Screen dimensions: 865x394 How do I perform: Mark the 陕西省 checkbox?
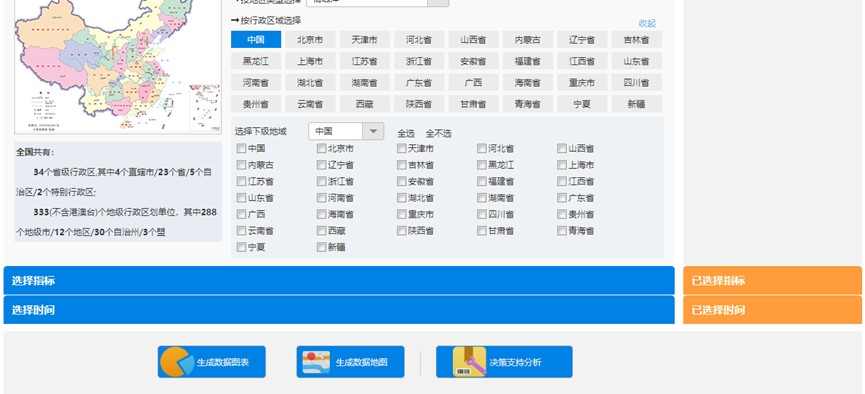(x=402, y=231)
